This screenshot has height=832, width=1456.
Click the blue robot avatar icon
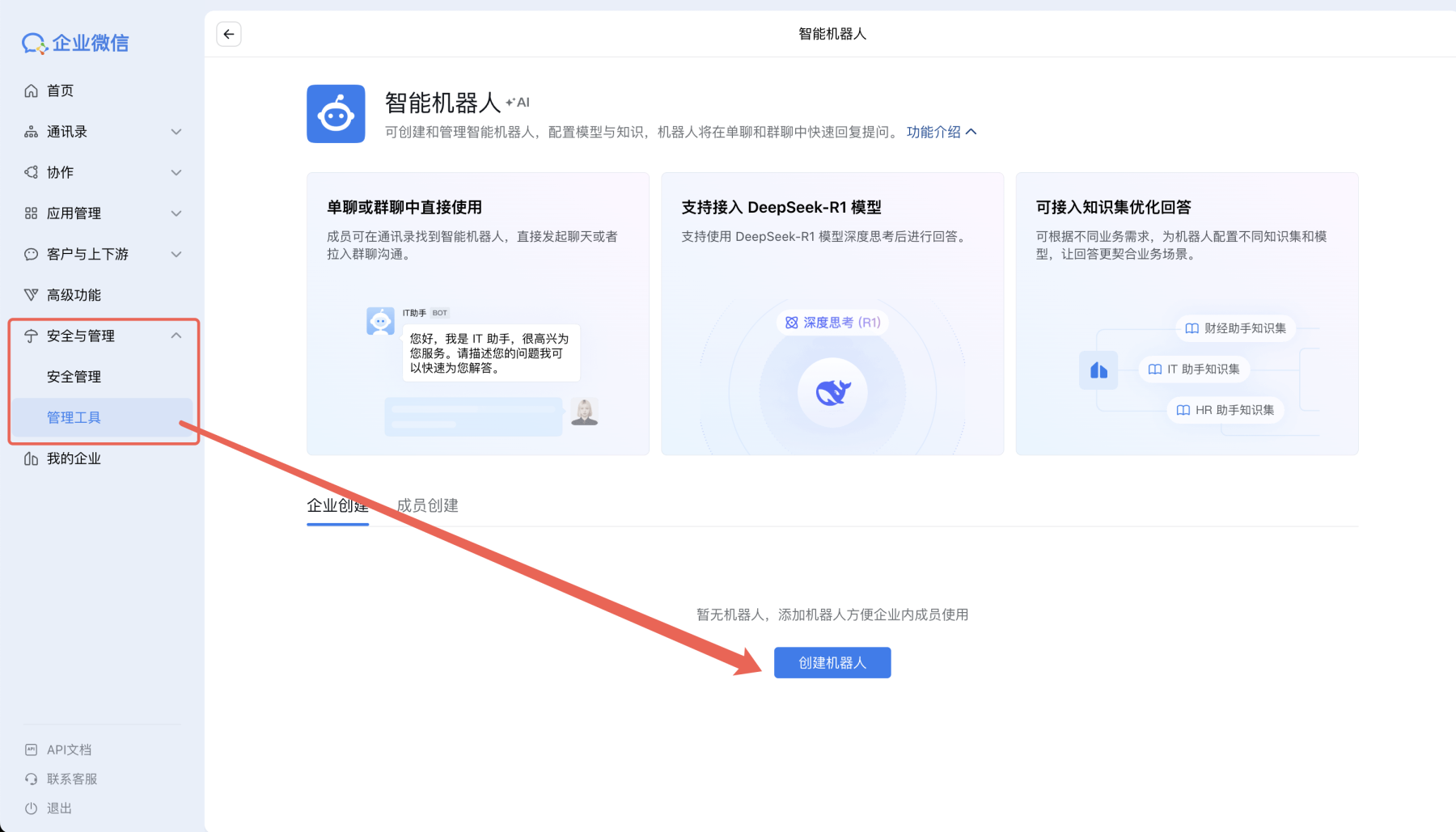336,113
